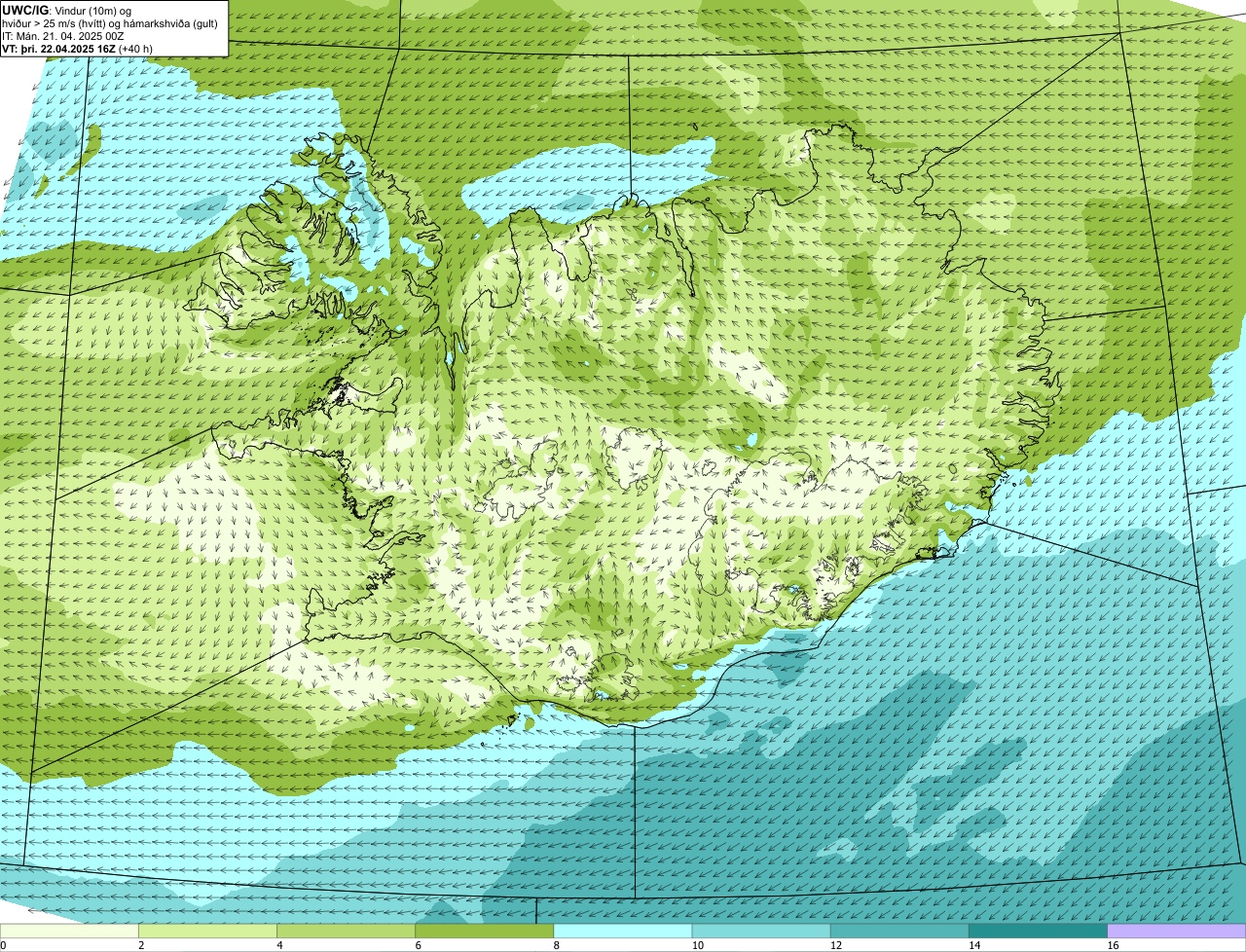Click the legend label '2'
1246x952 pixels.
pyautogui.click(x=141, y=945)
